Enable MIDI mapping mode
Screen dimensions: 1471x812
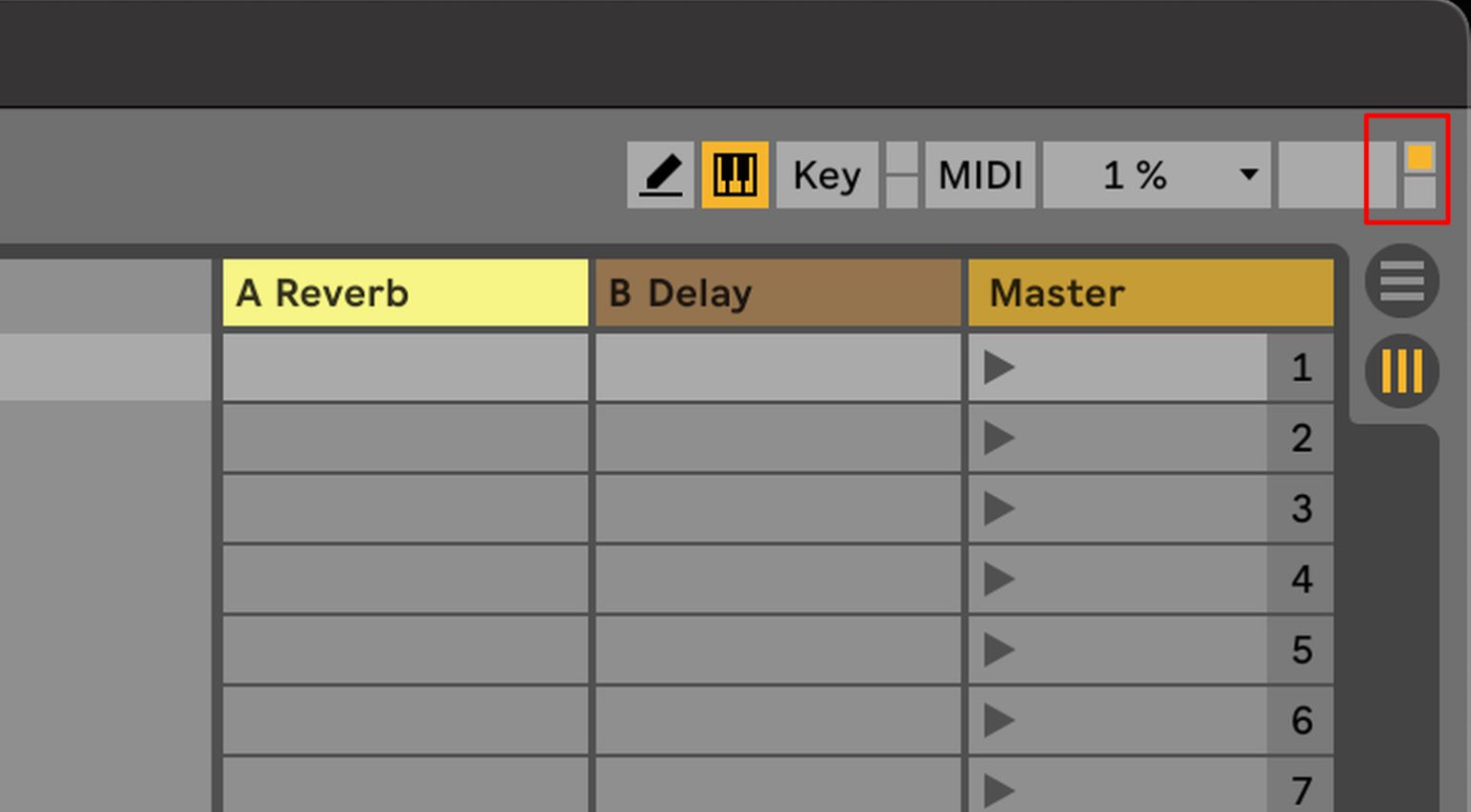[979, 173]
